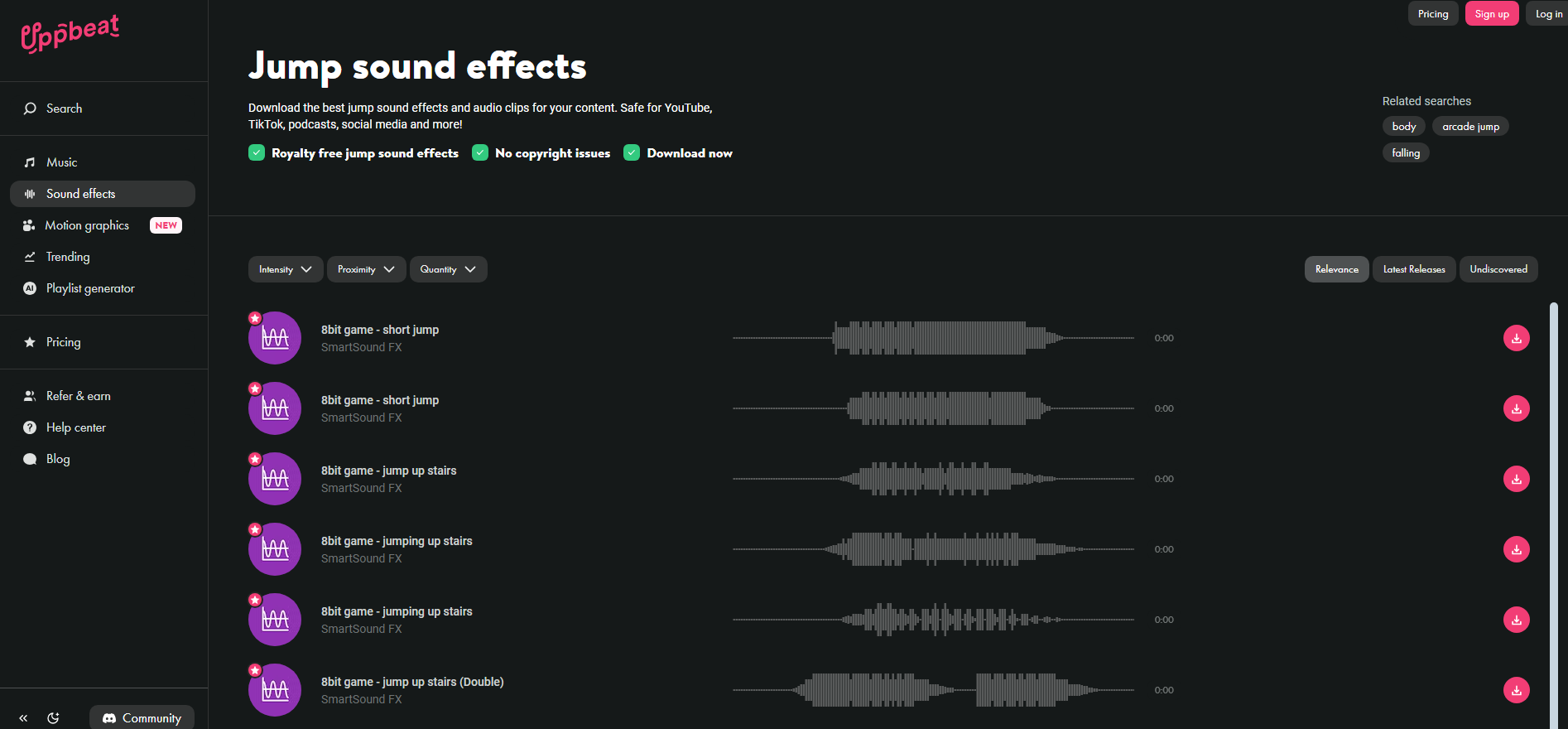
Task: Click the premium star badge on first sound
Action: (x=255, y=318)
